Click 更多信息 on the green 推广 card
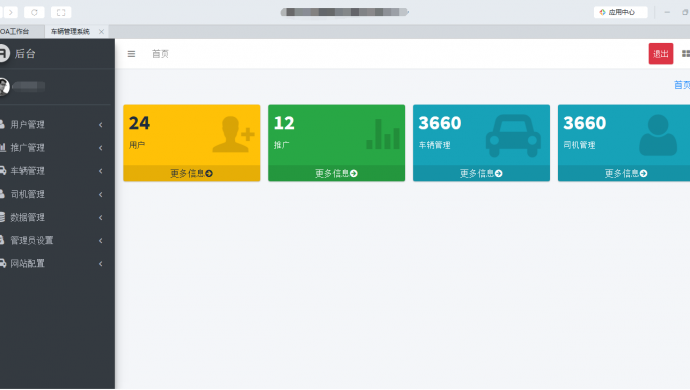 [x=336, y=173]
